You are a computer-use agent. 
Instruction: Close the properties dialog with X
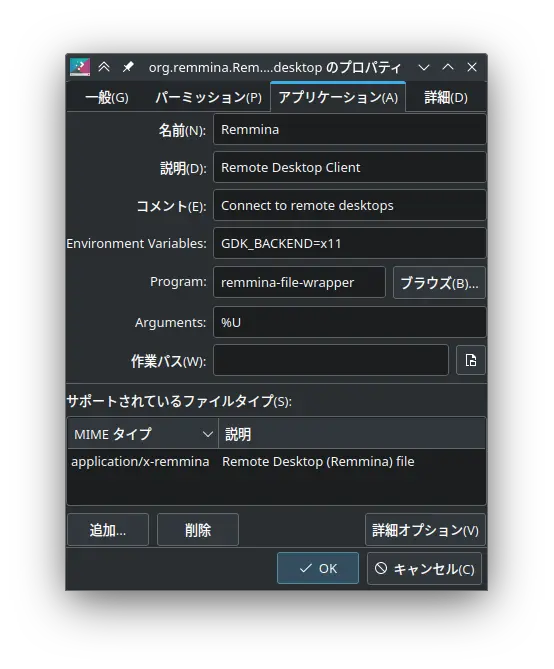click(472, 67)
